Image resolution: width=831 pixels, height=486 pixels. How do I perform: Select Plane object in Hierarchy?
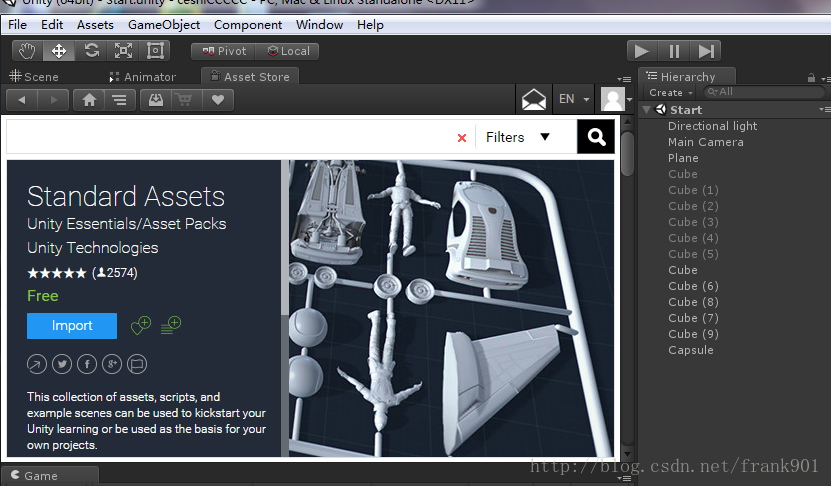click(683, 158)
